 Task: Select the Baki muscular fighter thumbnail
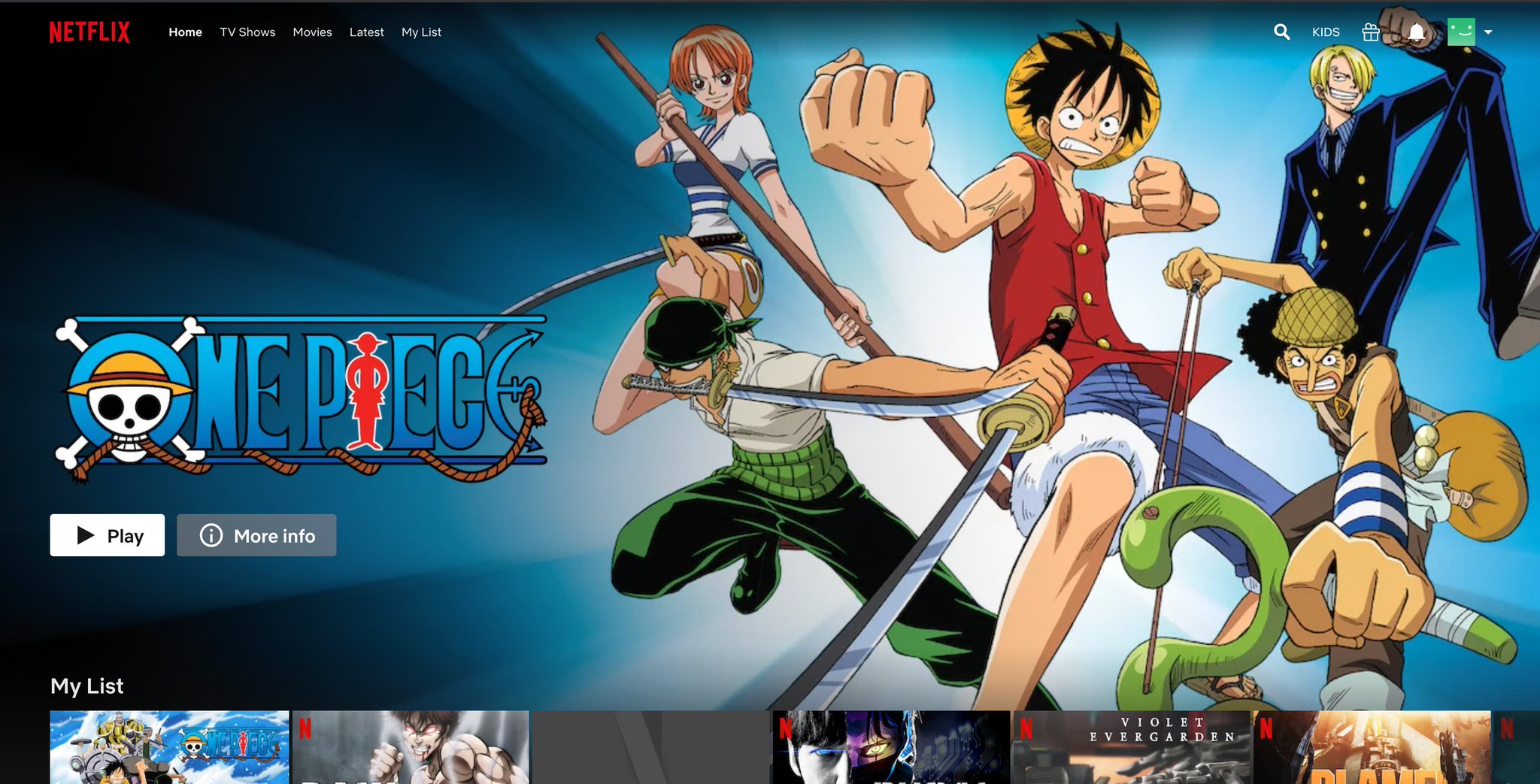click(411, 747)
